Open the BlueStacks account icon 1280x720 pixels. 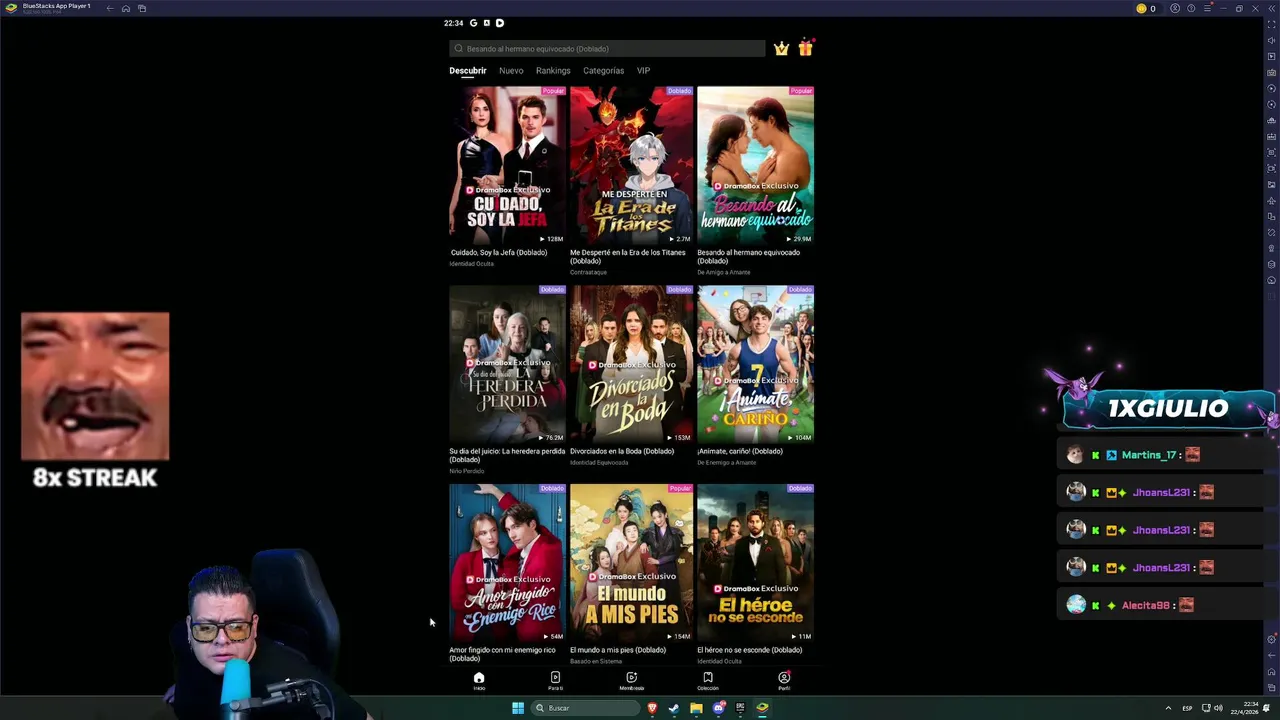point(1175,8)
